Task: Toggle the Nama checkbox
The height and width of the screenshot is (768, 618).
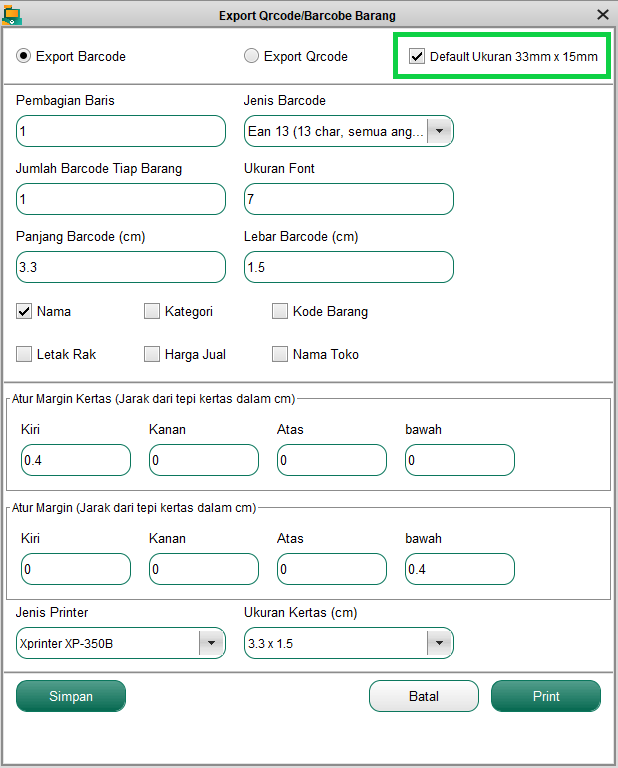Action: 25,311
